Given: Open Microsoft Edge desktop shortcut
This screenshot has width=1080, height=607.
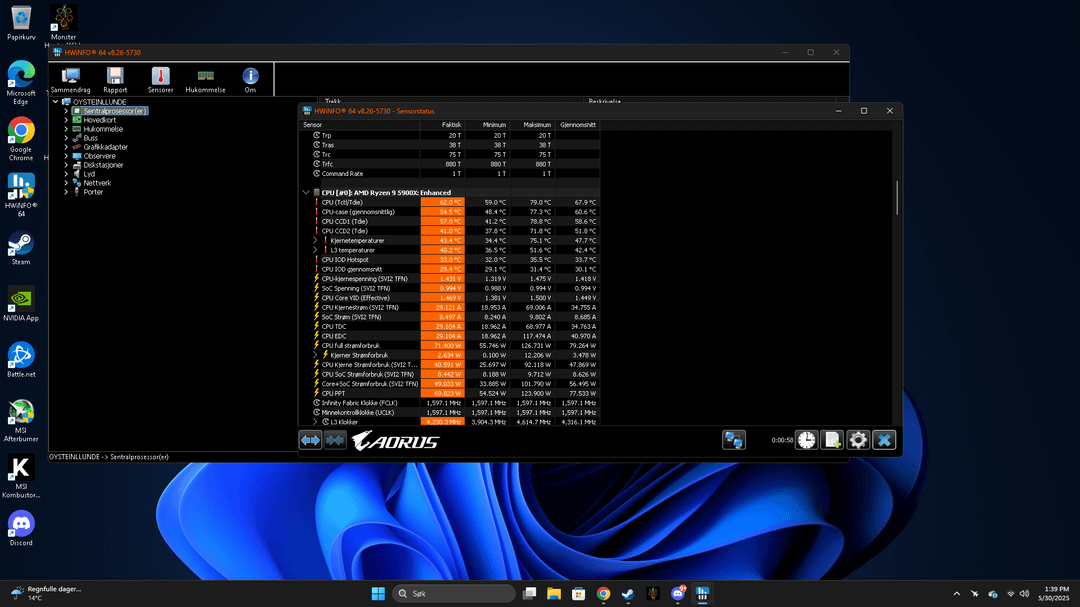Looking at the screenshot, I should [x=21, y=83].
